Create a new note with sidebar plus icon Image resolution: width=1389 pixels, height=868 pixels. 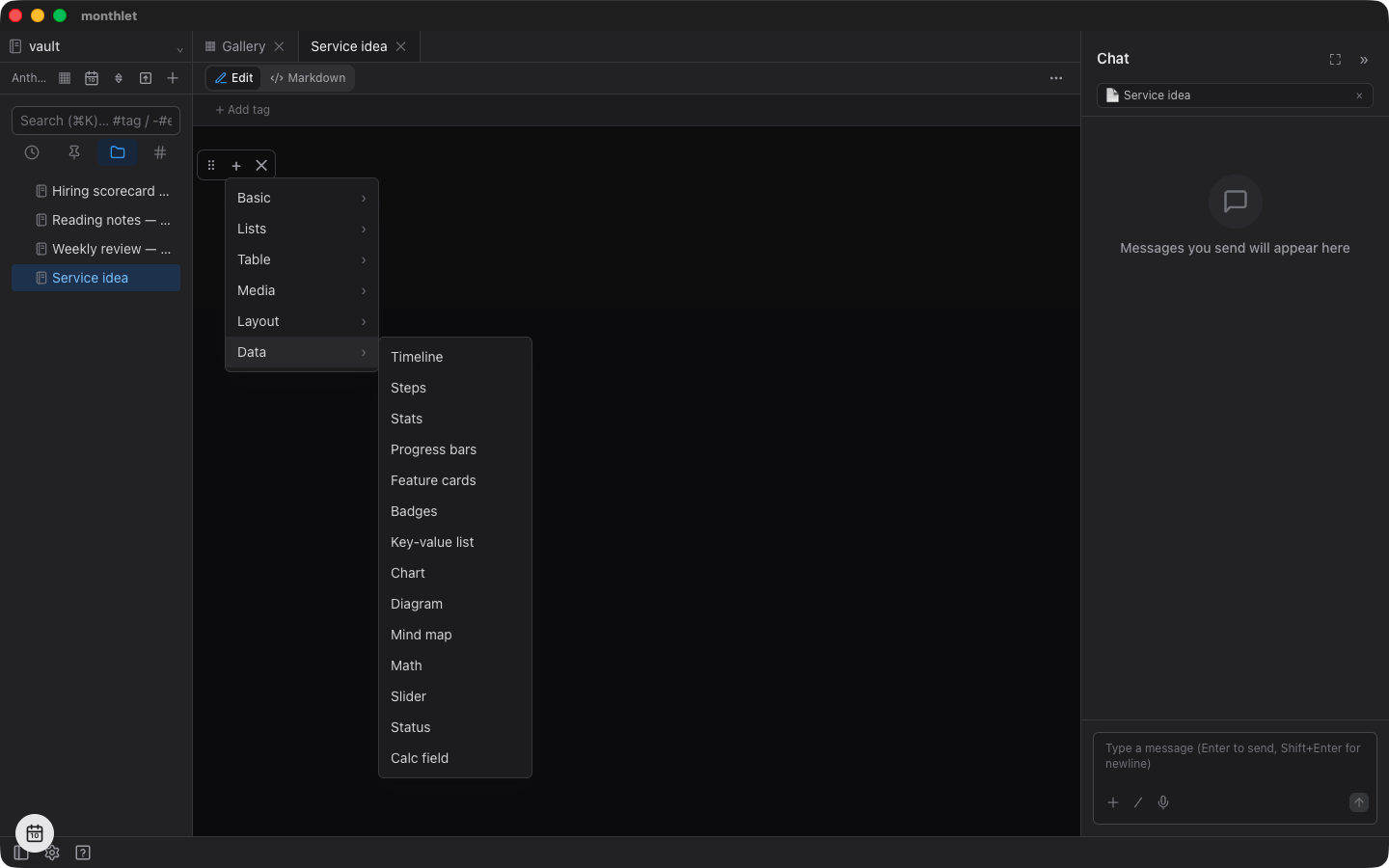(173, 78)
